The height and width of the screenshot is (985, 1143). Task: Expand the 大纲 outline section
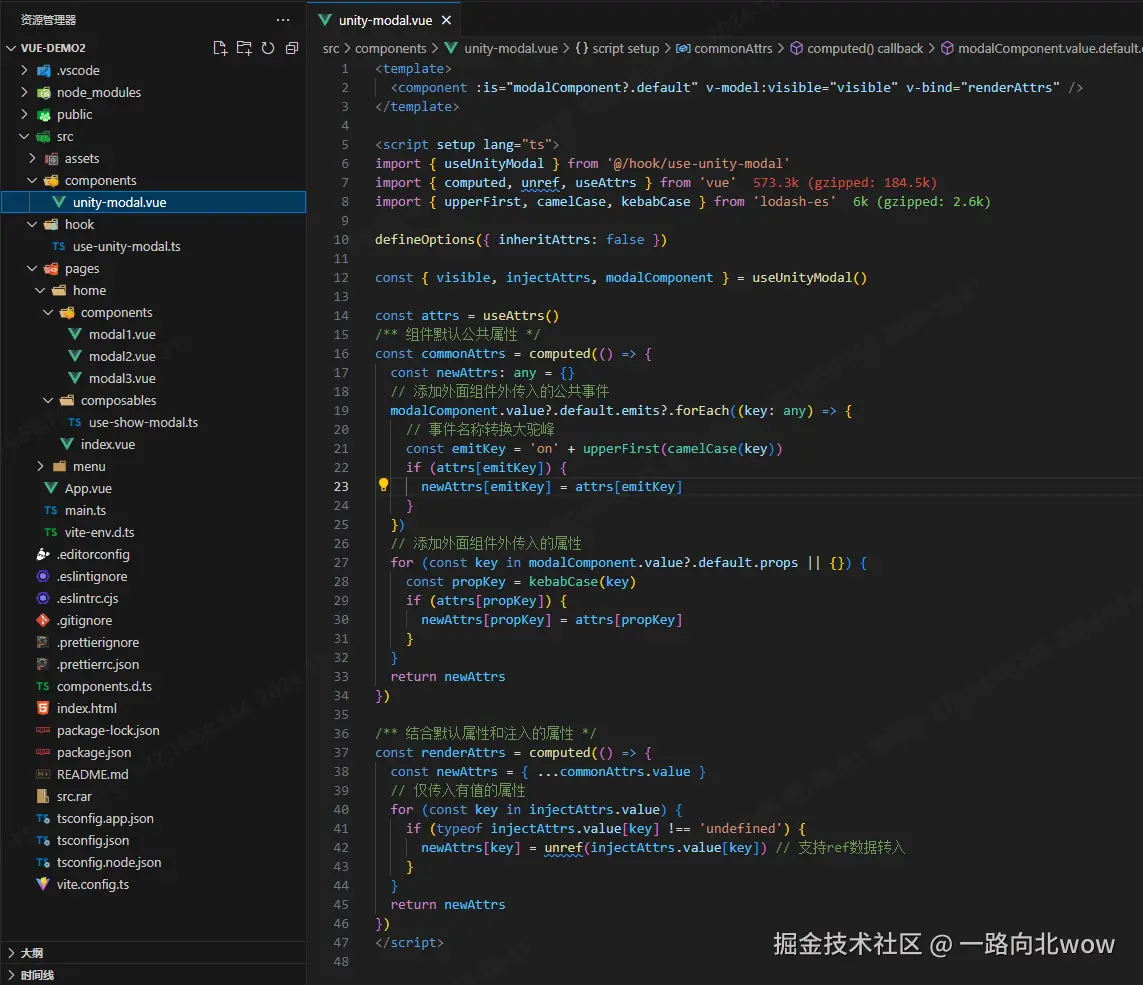(153, 953)
